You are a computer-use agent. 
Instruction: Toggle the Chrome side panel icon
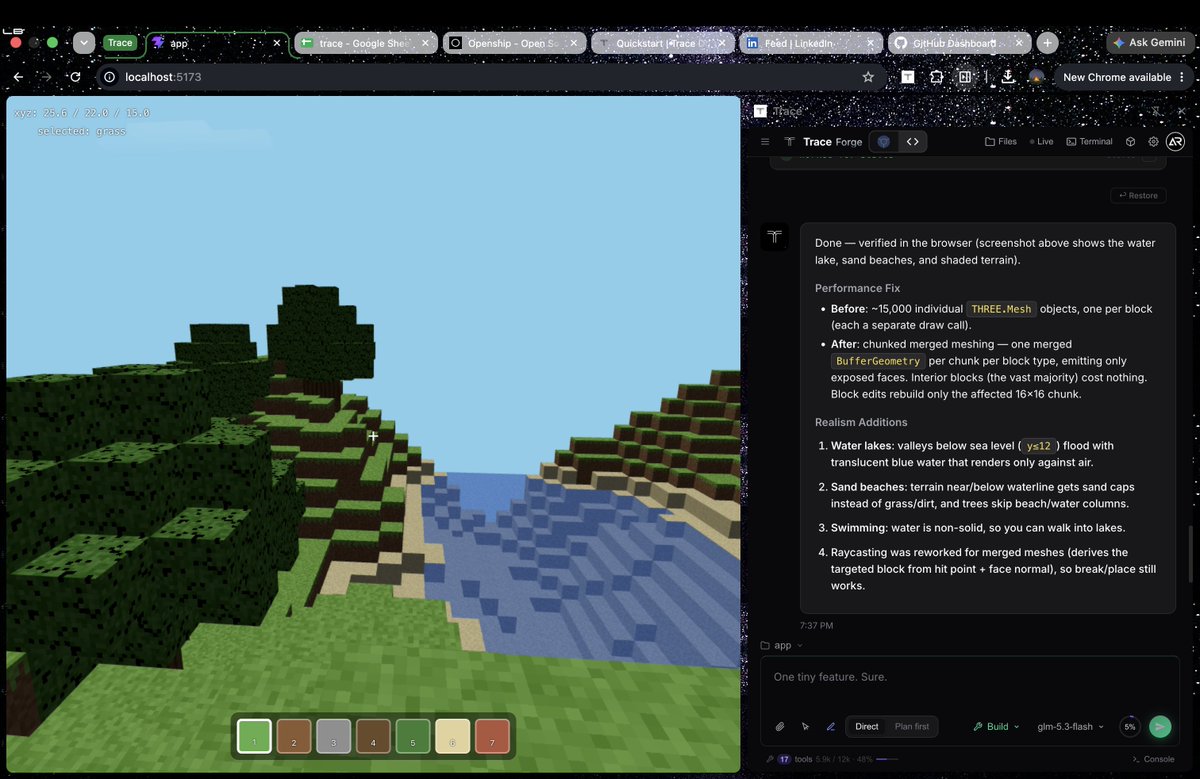(x=965, y=77)
